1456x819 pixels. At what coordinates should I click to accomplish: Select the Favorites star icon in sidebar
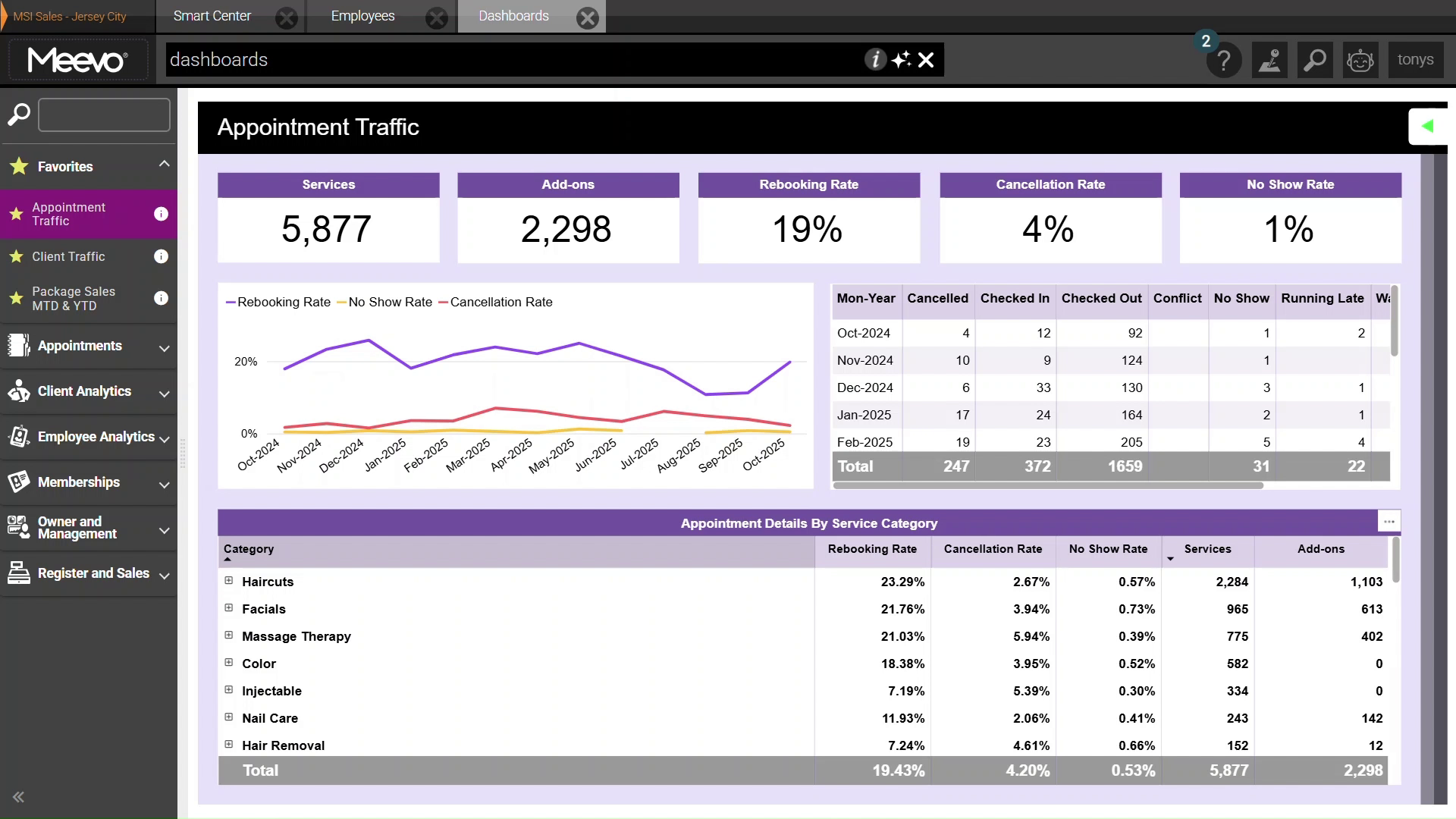click(x=18, y=166)
